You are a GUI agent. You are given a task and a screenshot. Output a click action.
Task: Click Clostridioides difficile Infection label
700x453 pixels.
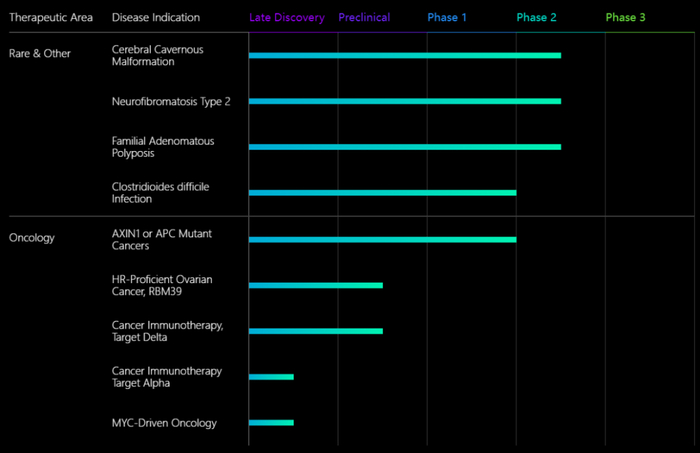[x=160, y=193]
